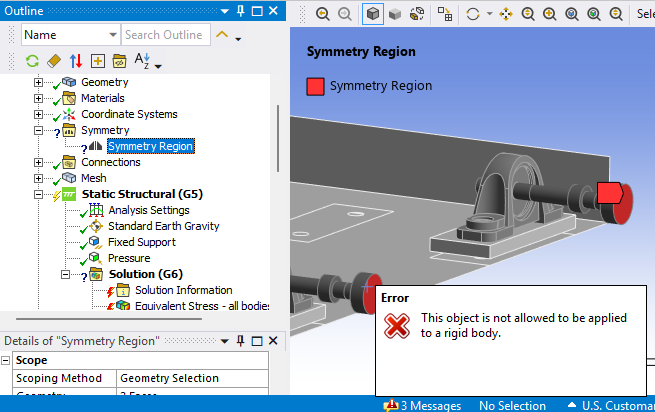Click the red Symmetry Region legend swatch

[x=315, y=86]
